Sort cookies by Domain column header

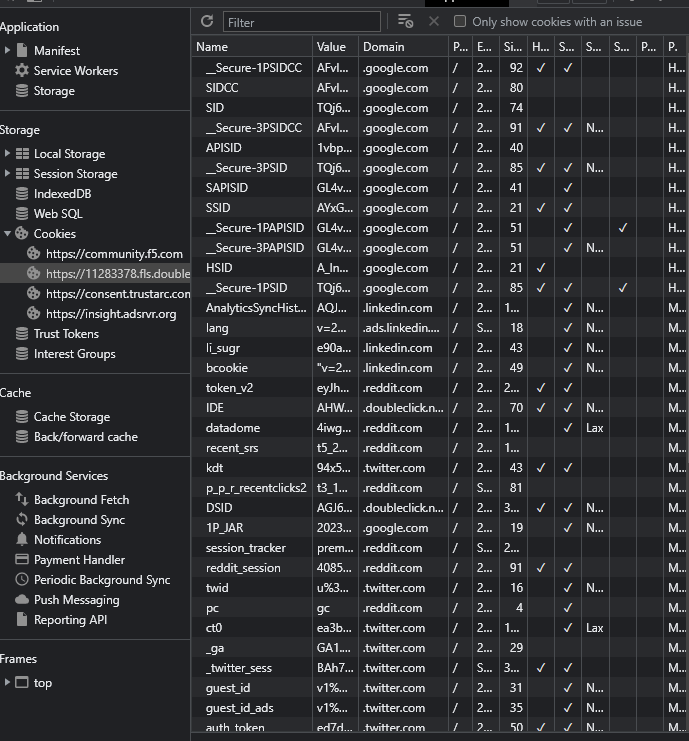point(402,47)
